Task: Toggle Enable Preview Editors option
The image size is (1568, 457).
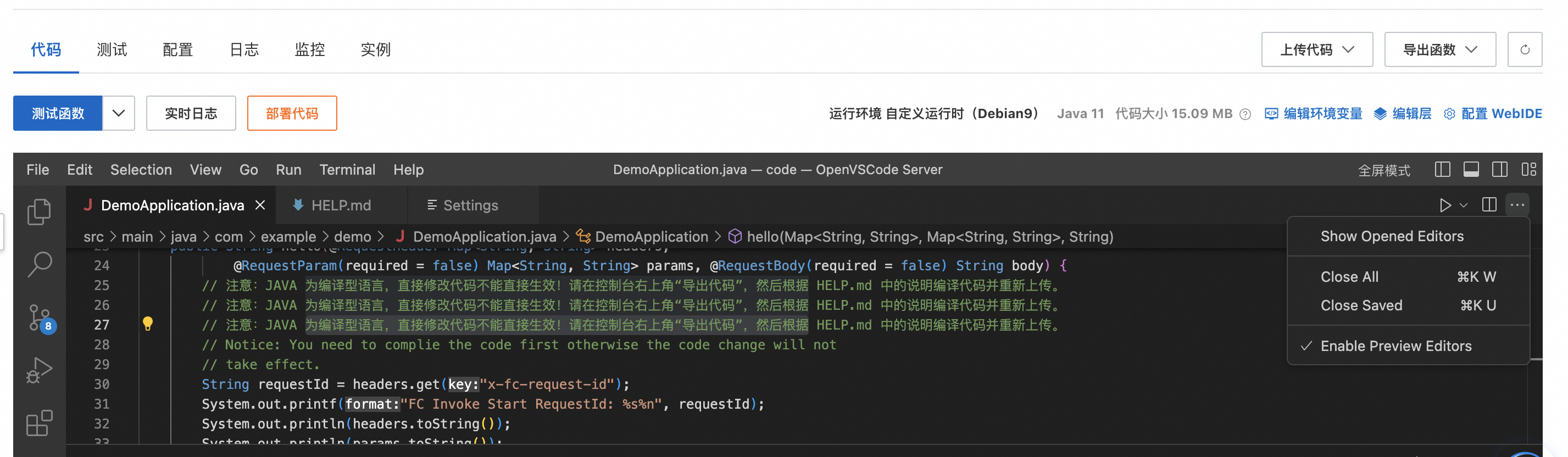Action: coord(1408,345)
